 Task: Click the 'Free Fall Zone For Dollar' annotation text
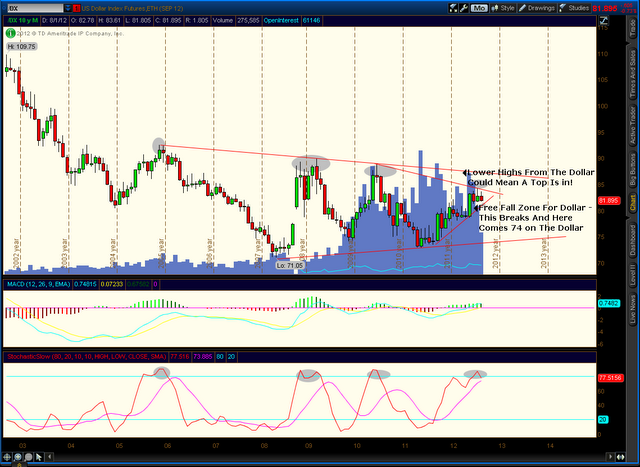click(536, 208)
